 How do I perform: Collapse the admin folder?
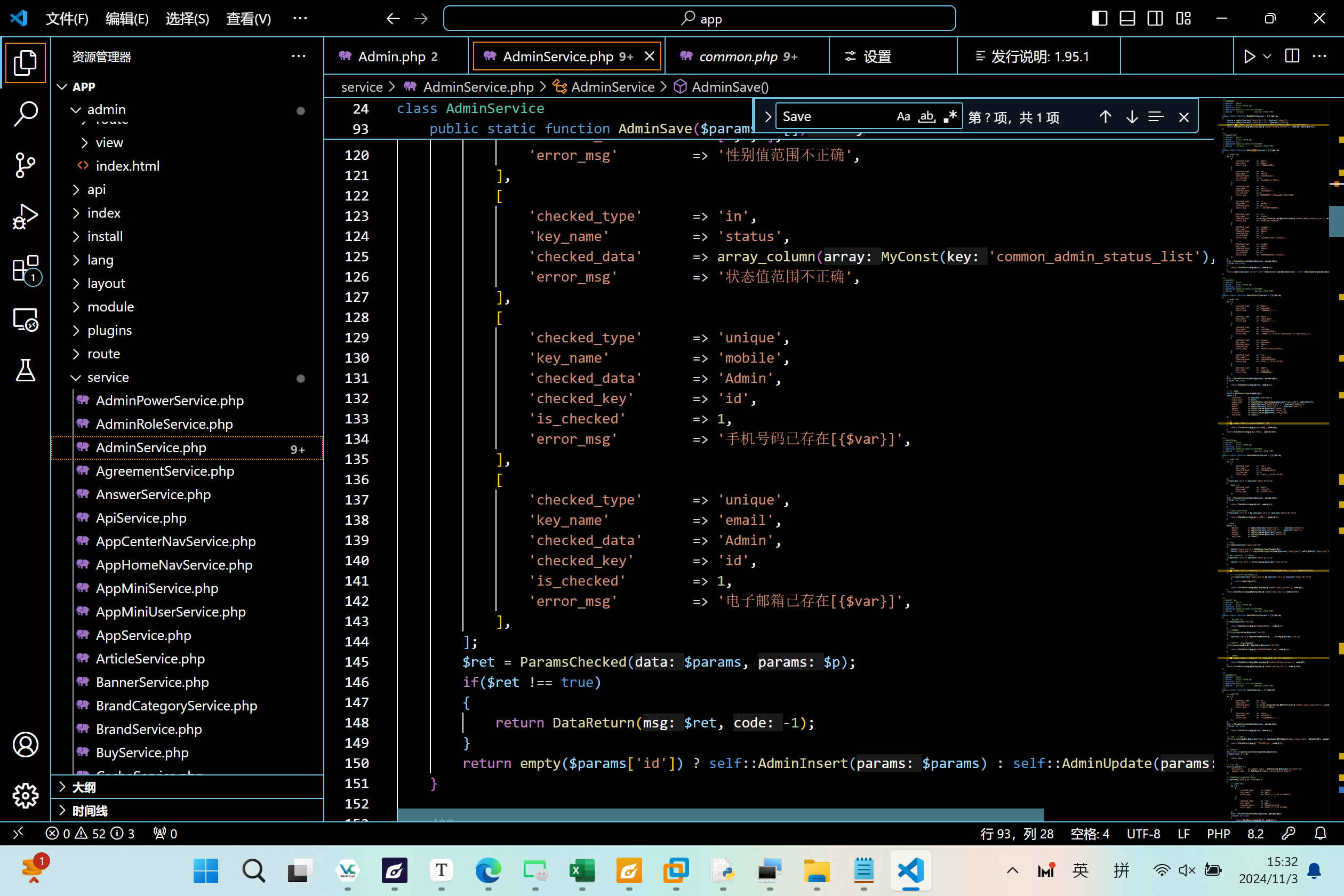tap(187, 109)
